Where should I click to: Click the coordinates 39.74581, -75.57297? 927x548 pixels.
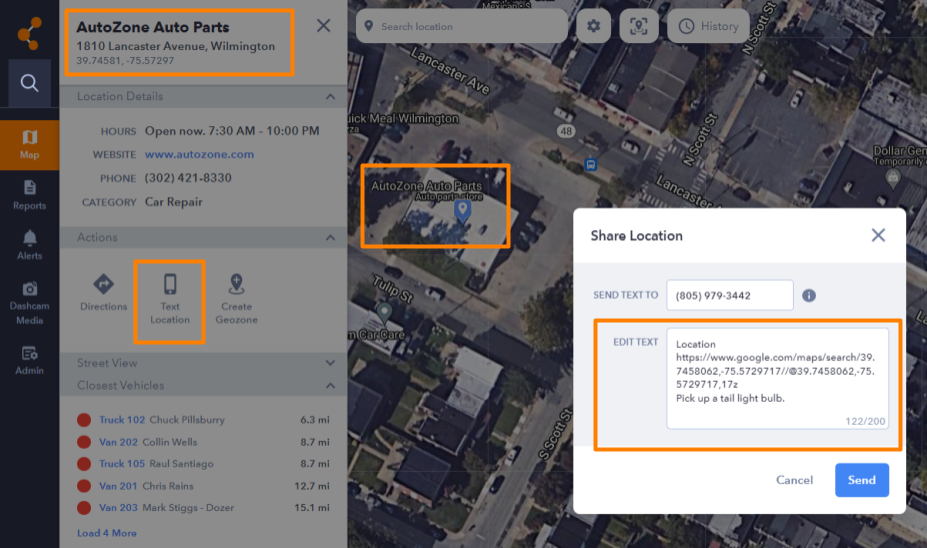(x=125, y=61)
